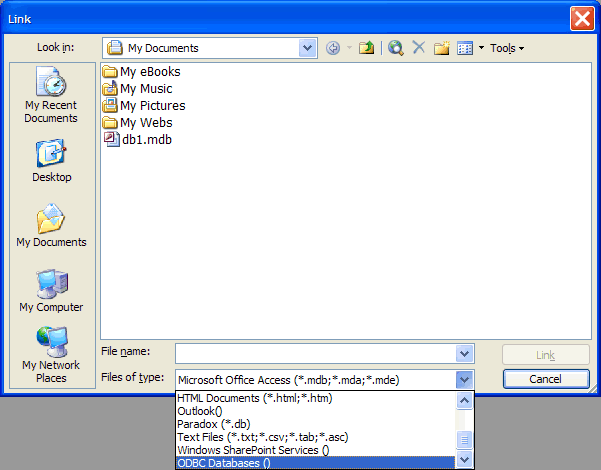The height and width of the screenshot is (470, 601).
Task: Click Search the Web icon
Action: click(x=396, y=48)
